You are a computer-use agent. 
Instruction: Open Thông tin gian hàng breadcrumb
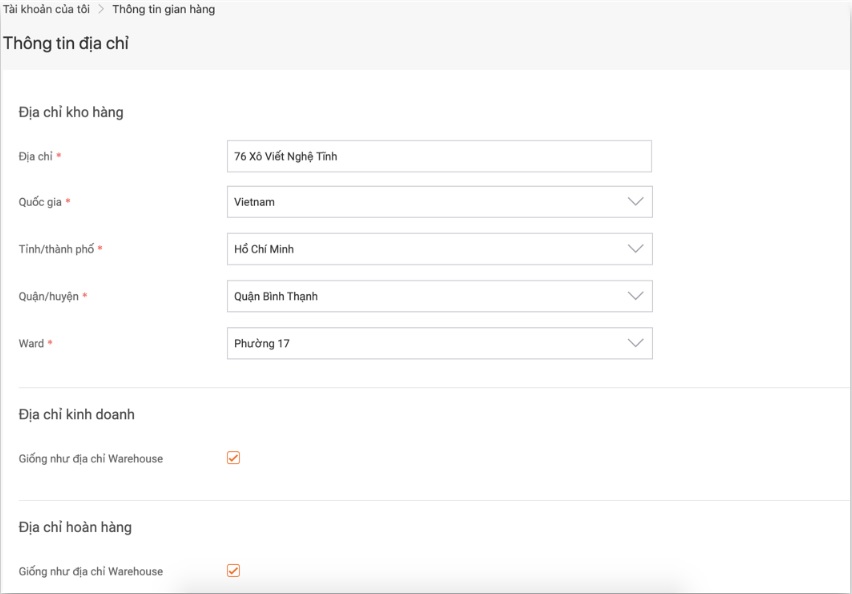pyautogui.click(x=163, y=10)
